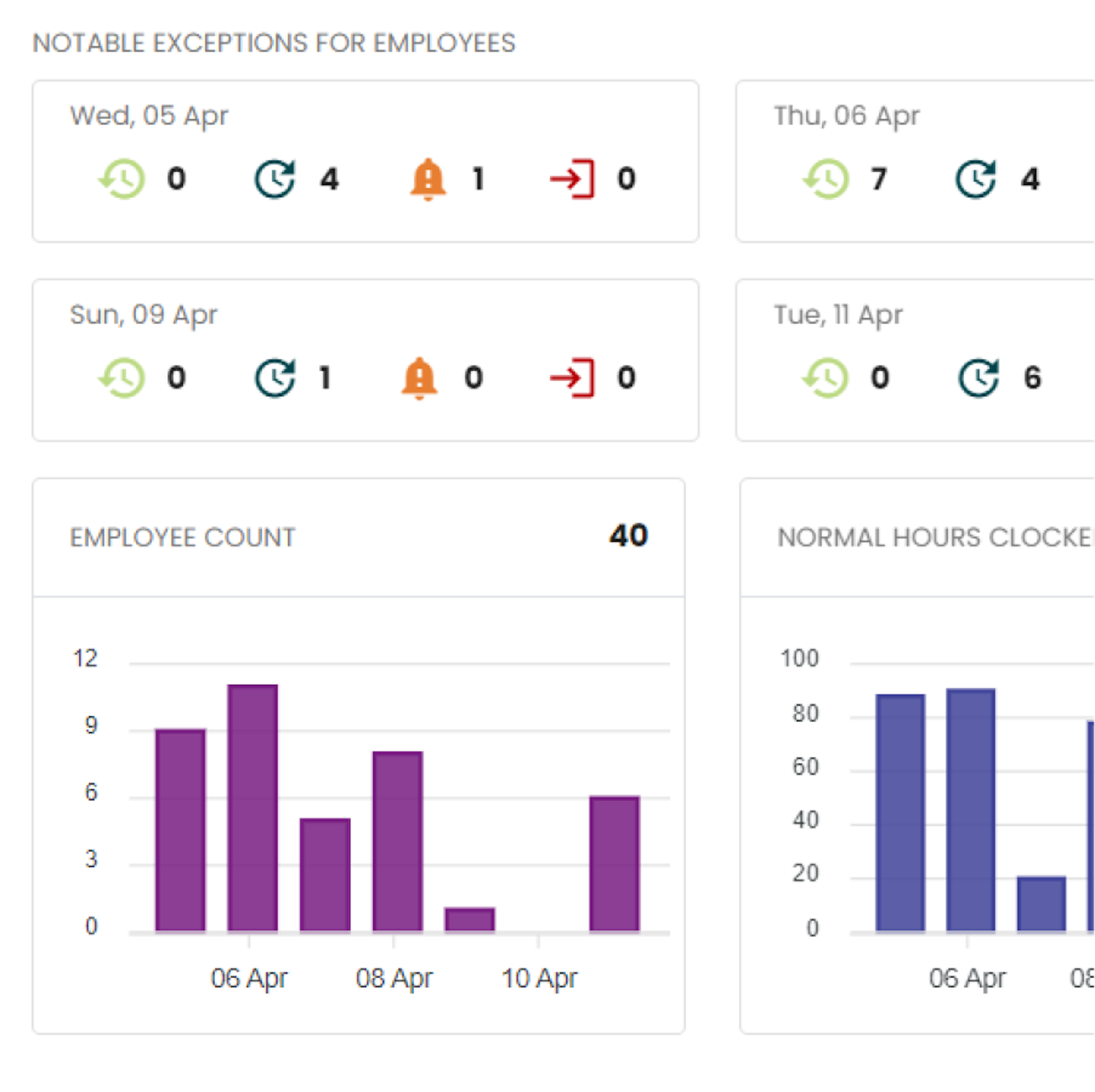Click the last purple bar in Employee Count
Image resolution: width=1095 pixels, height=1092 pixels.
pos(615,864)
